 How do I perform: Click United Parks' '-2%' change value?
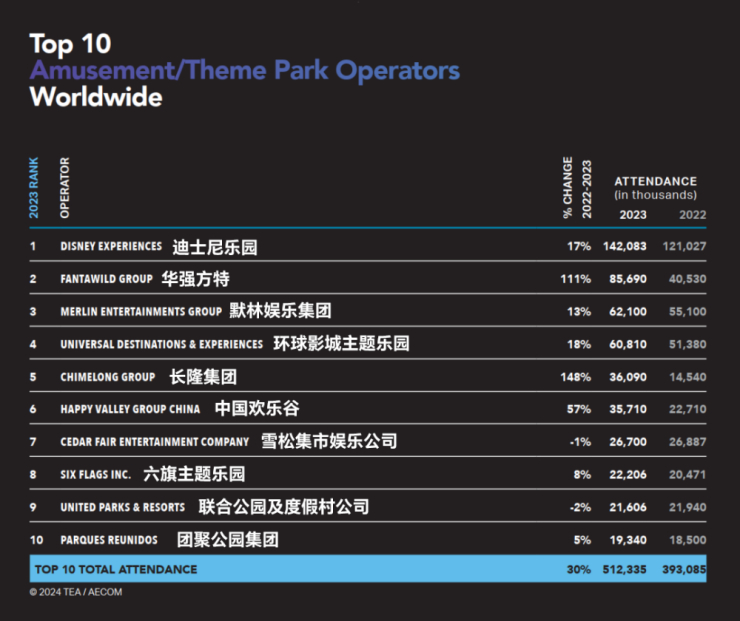pos(580,507)
